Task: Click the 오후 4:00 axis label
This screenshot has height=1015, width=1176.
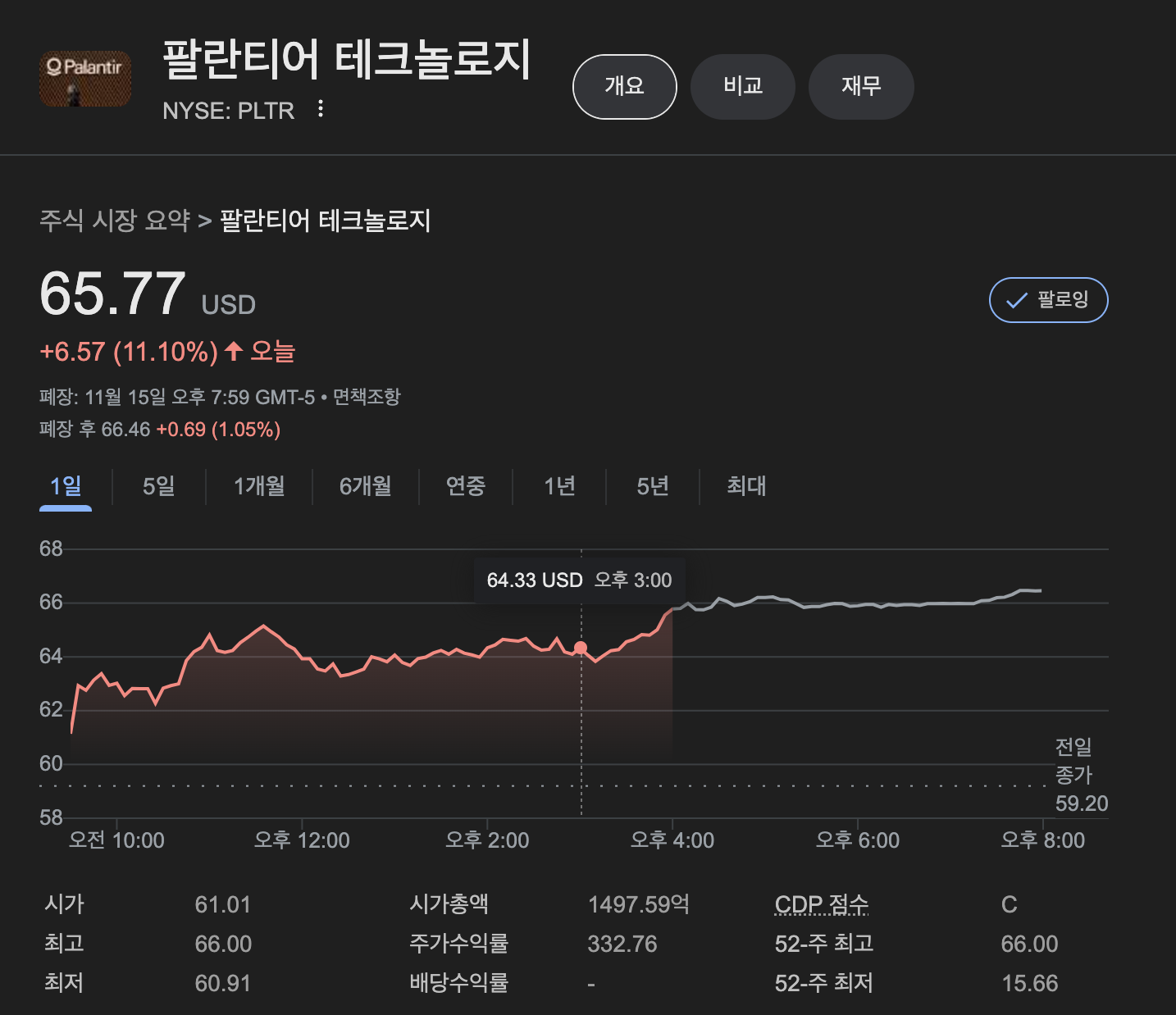Action: point(672,840)
